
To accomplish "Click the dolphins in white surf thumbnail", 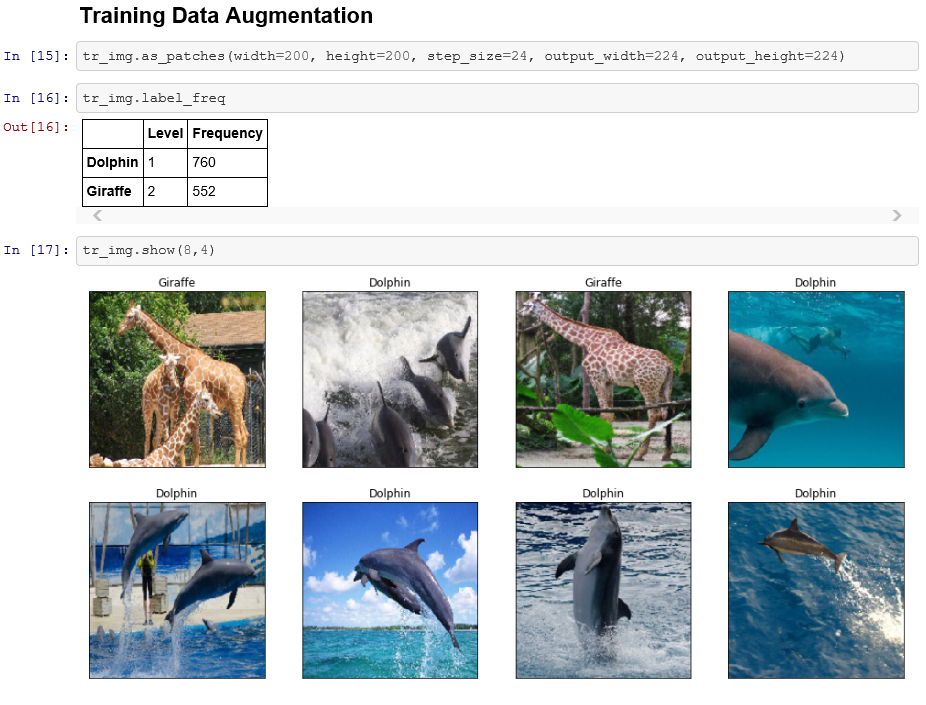I will [x=390, y=379].
